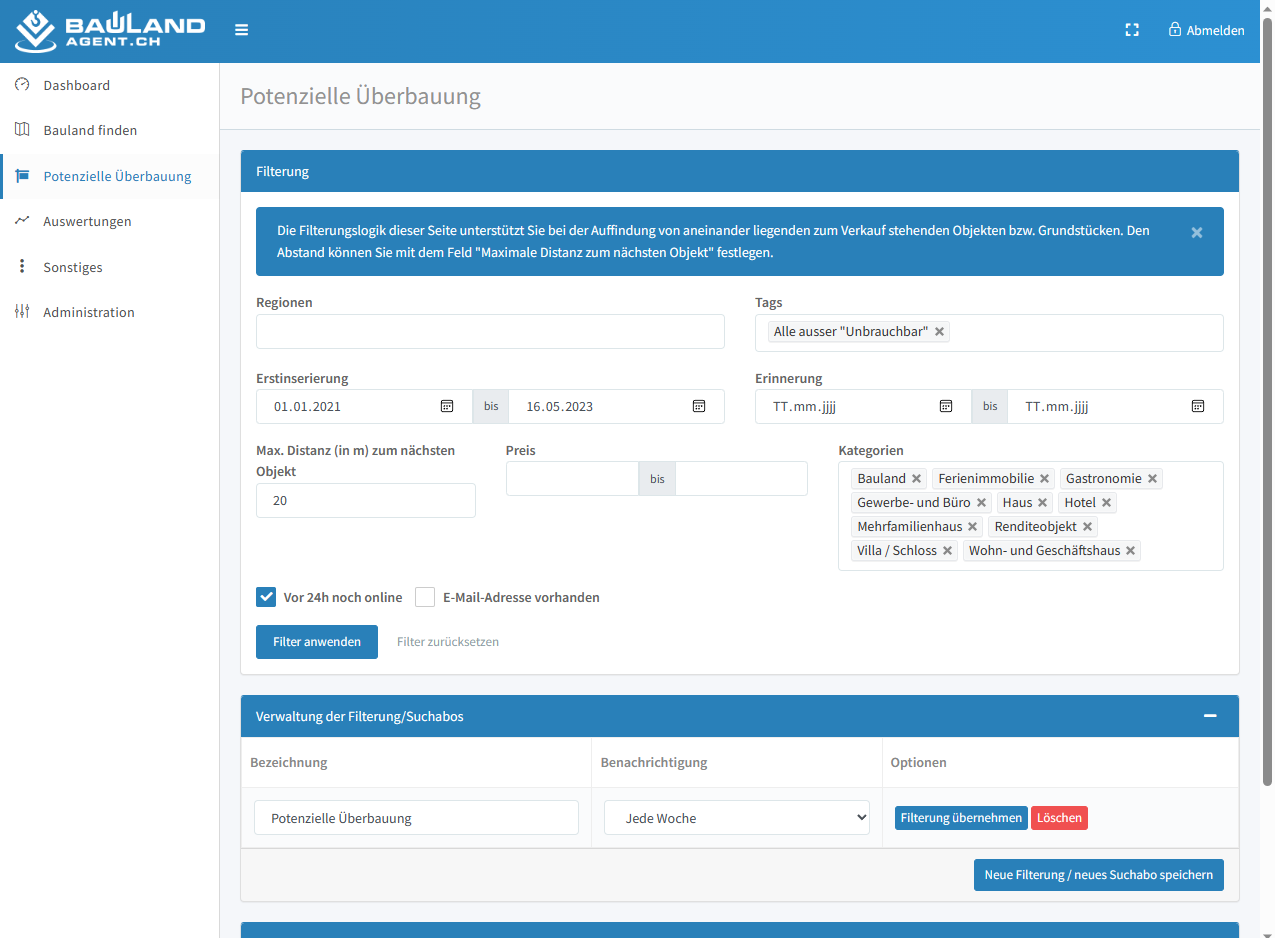Screen dimensions: 1275x938
Task: Open Auswertungen in the sidebar
Action: coord(87,221)
